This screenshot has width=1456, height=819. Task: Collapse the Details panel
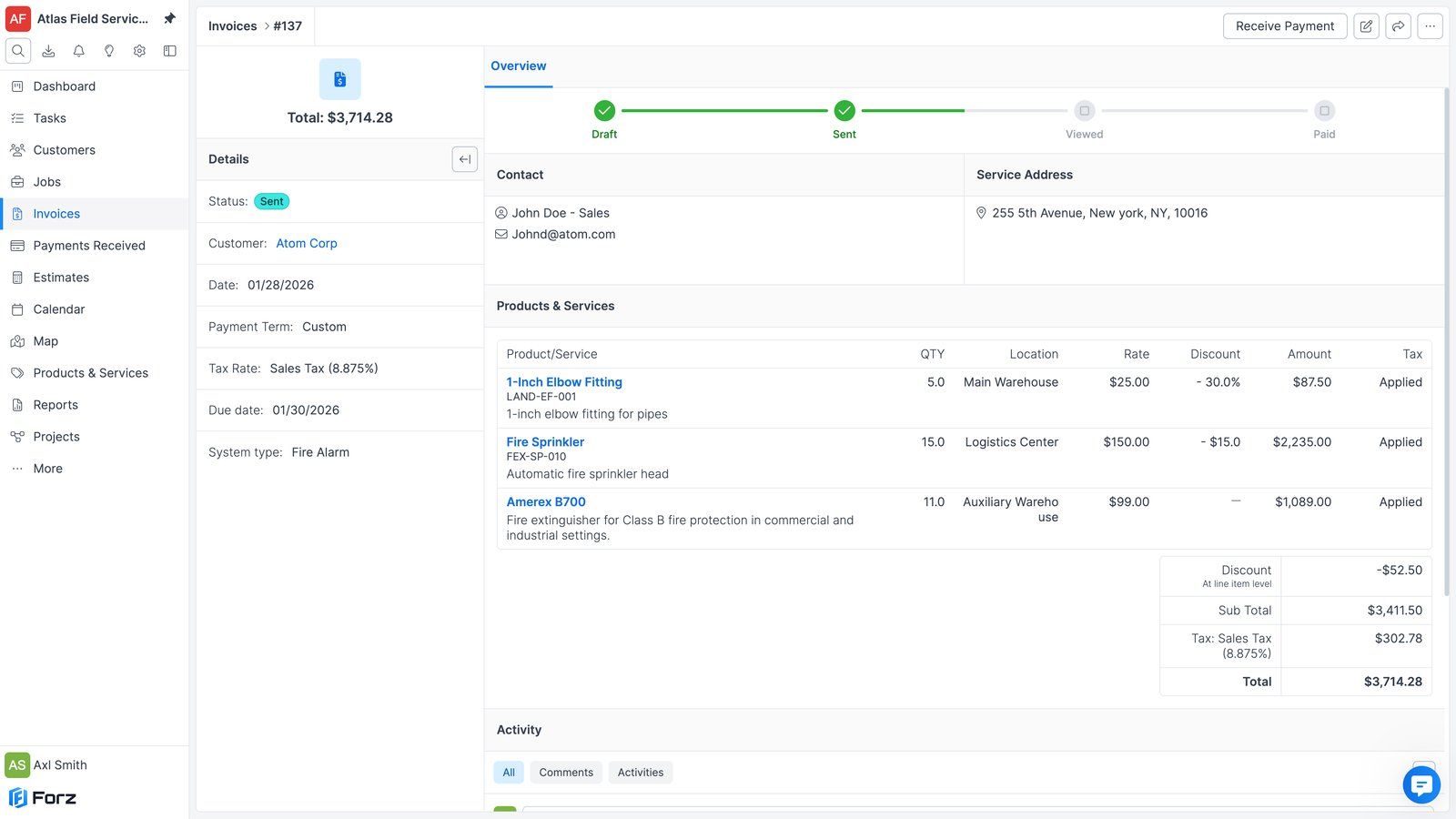tap(464, 159)
